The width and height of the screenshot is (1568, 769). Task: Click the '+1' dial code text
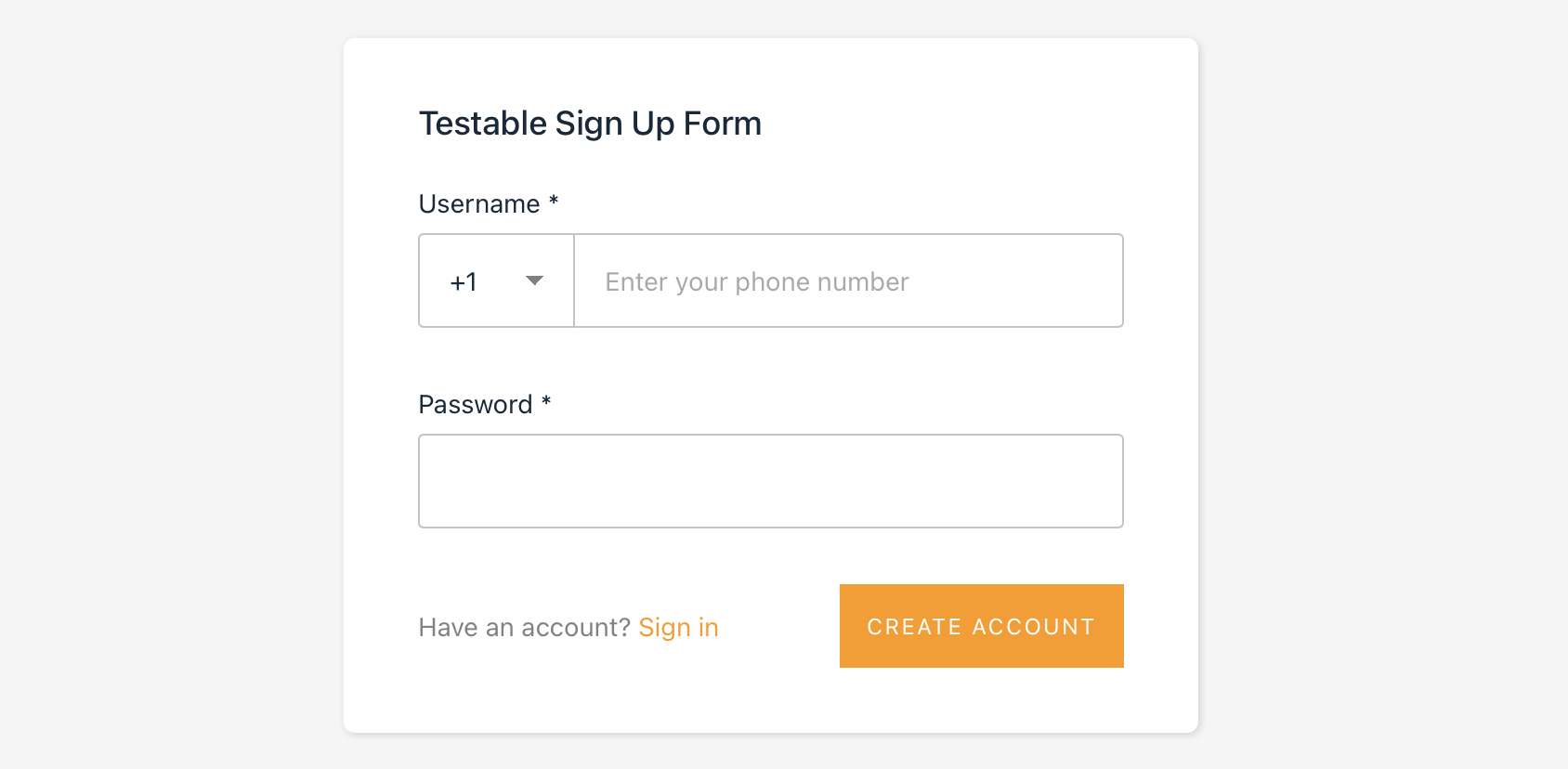tap(464, 281)
